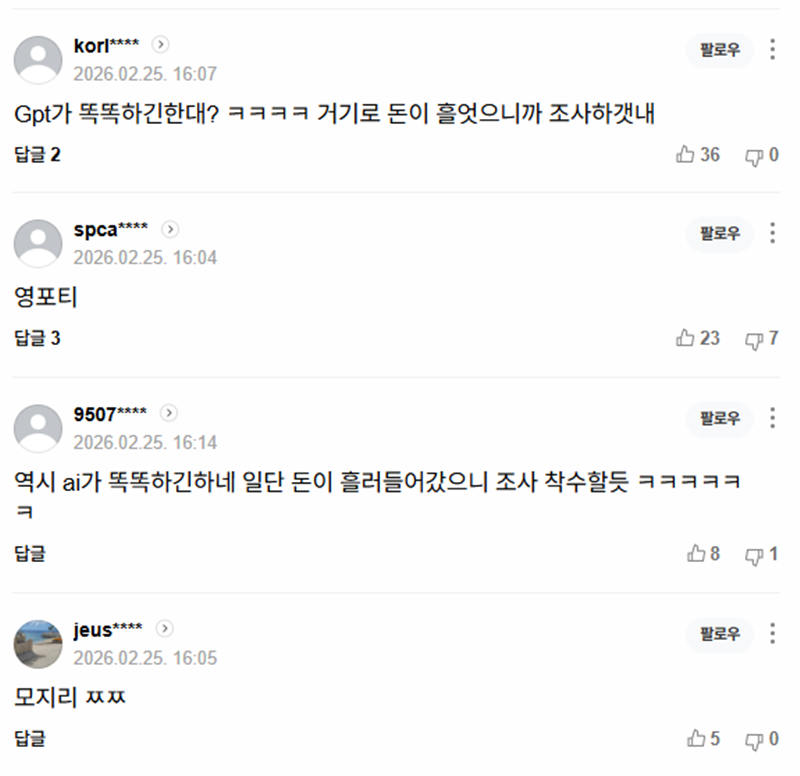Thumbs down the jeus**** comment

click(x=762, y=739)
